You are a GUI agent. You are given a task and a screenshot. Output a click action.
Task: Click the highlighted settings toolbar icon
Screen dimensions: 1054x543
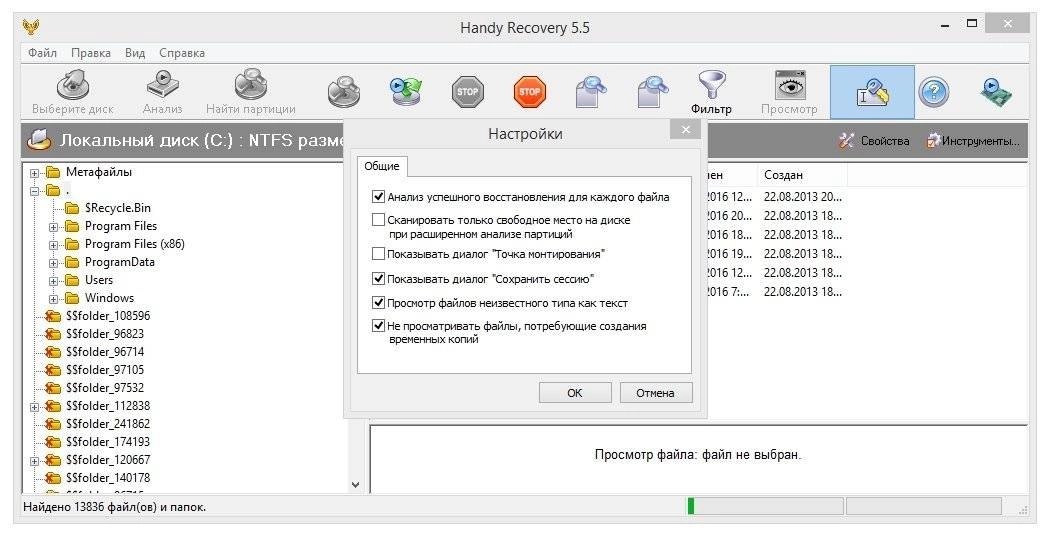coord(872,92)
